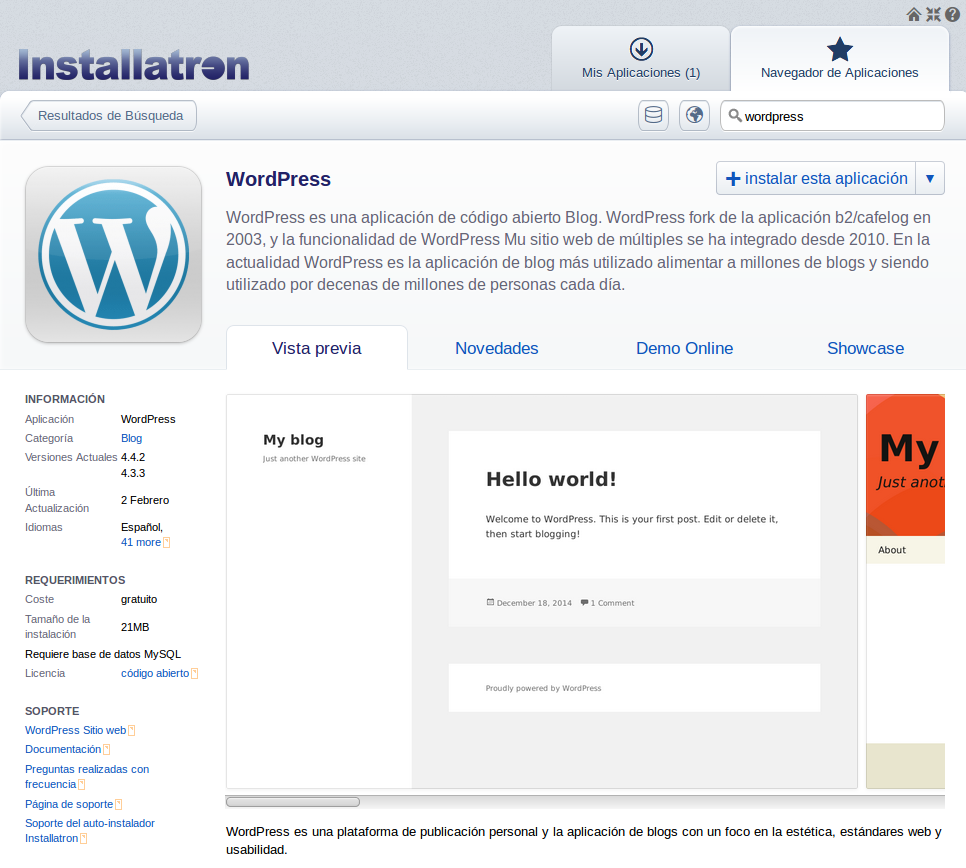This screenshot has height=868, width=966.
Task: Click external link icon after 'código abierto'
Action: click(195, 673)
